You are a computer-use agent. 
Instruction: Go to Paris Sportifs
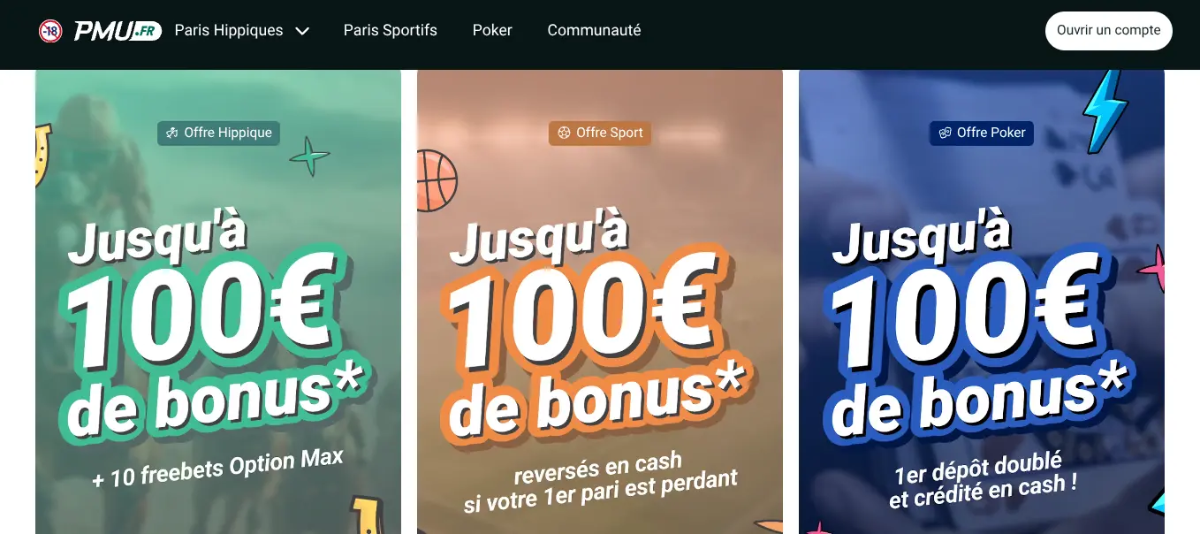(x=390, y=31)
